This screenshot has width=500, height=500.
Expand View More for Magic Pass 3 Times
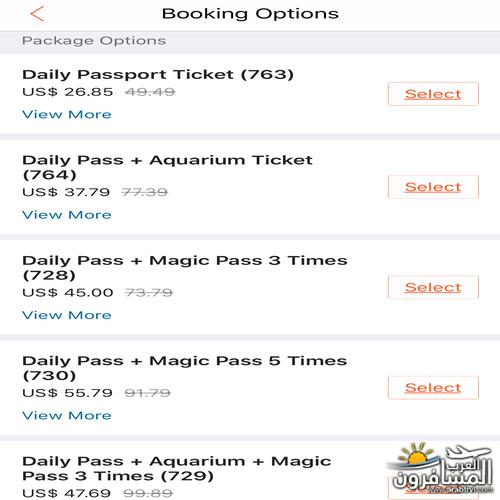(67, 315)
